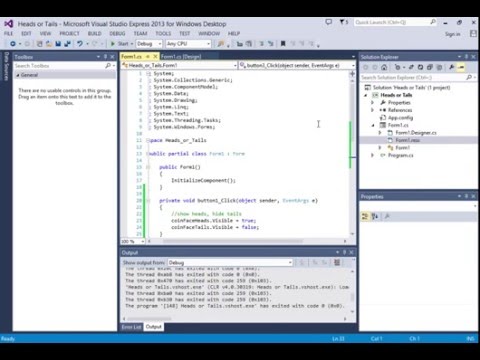Image resolution: width=480 pixels, height=360 pixels.
Task: Open the EDIT menu
Action: [x=26, y=33]
